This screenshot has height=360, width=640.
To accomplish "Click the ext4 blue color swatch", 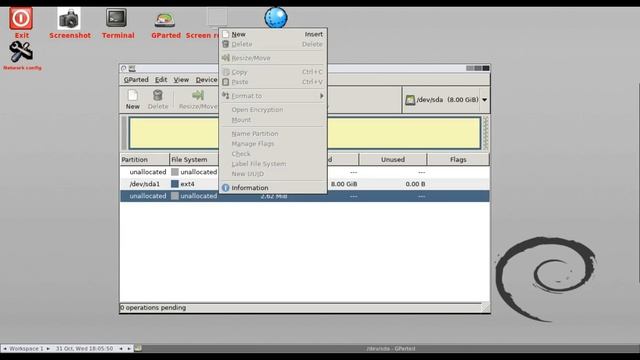I will pyautogui.click(x=175, y=184).
